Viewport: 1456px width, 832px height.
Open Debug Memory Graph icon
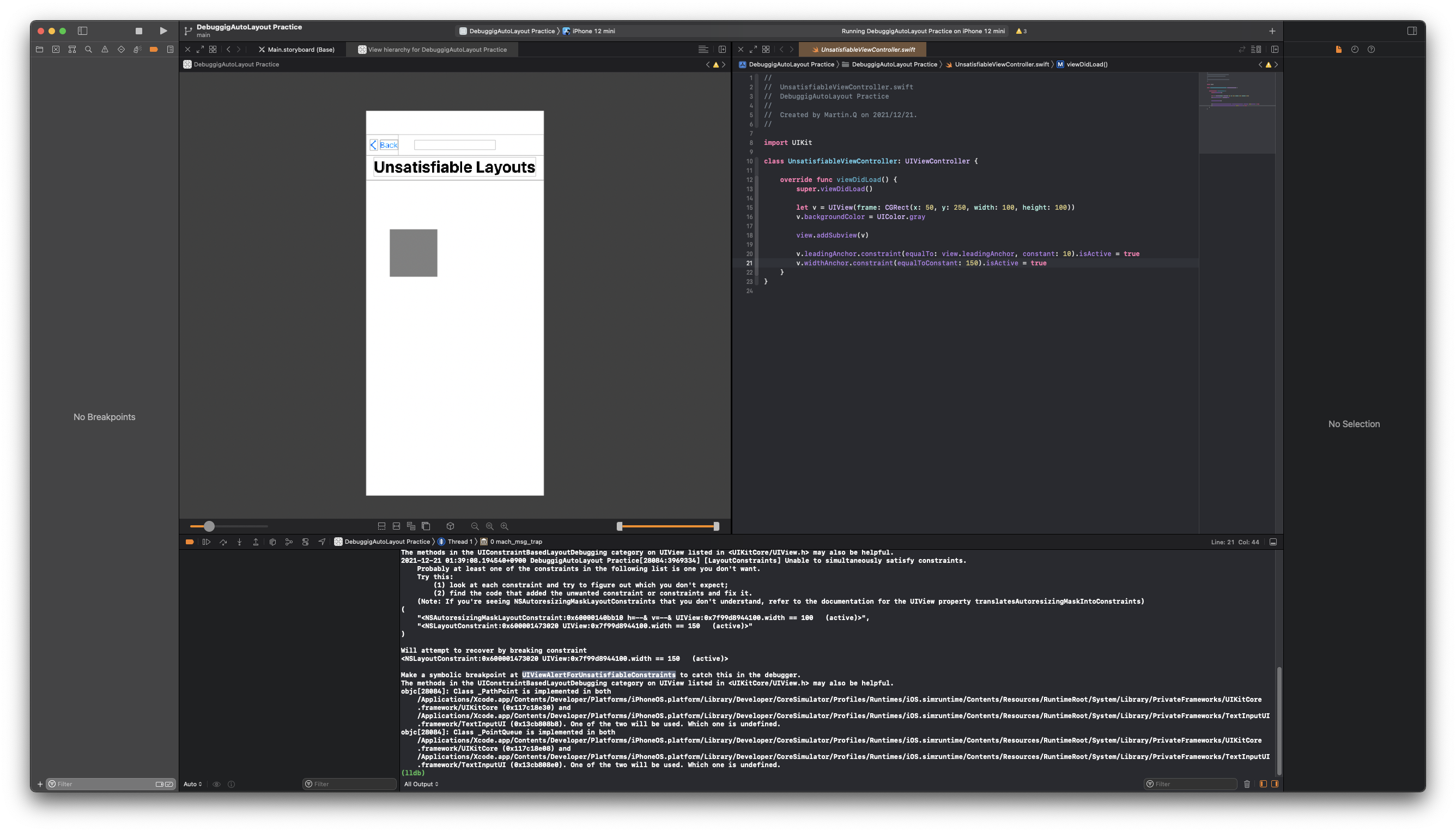click(289, 542)
